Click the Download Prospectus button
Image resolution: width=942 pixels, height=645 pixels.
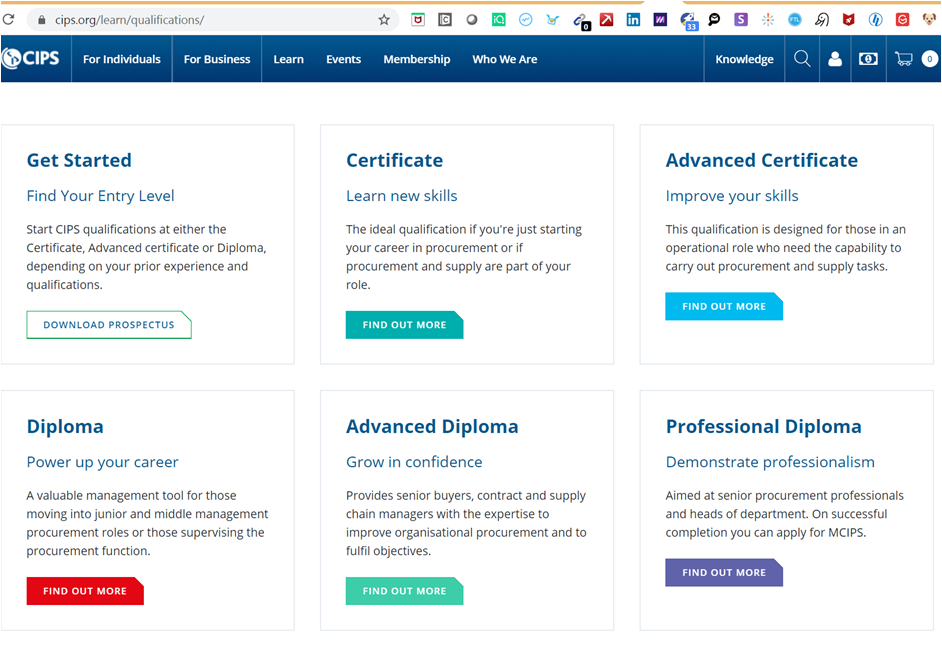click(108, 325)
